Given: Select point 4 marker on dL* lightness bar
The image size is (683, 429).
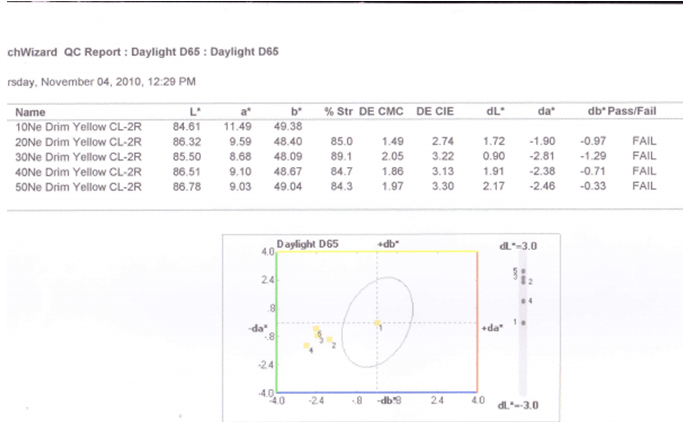Looking at the screenshot, I should 523,300.
